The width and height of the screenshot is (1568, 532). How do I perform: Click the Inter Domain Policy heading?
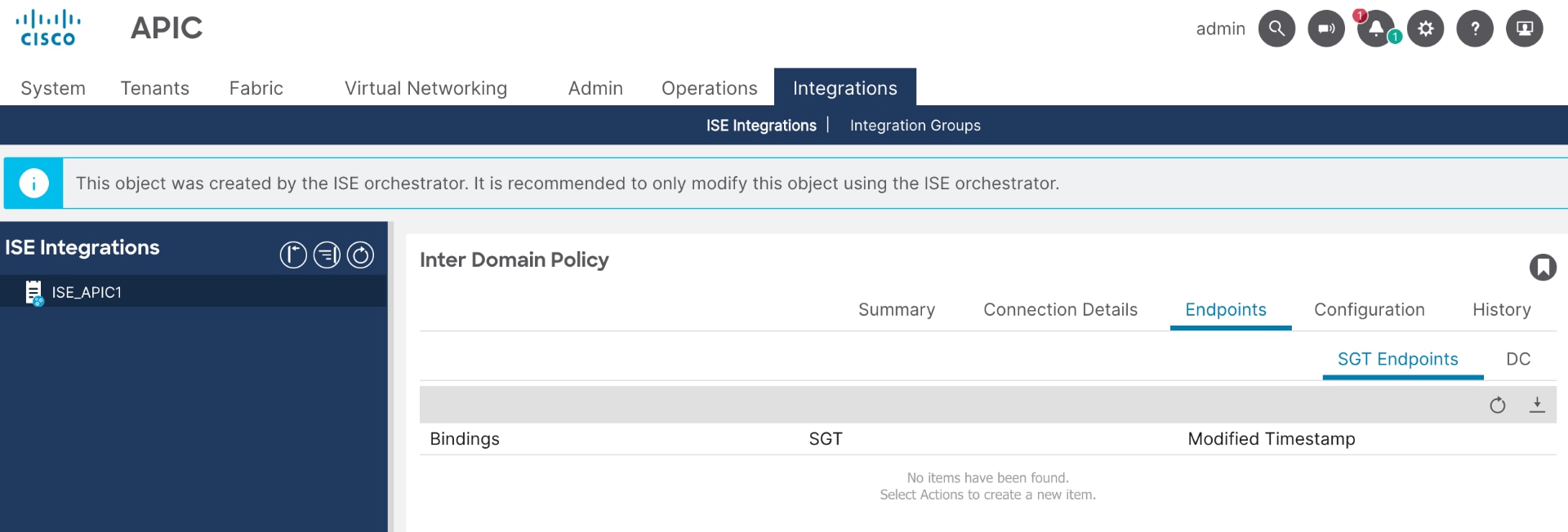514,259
